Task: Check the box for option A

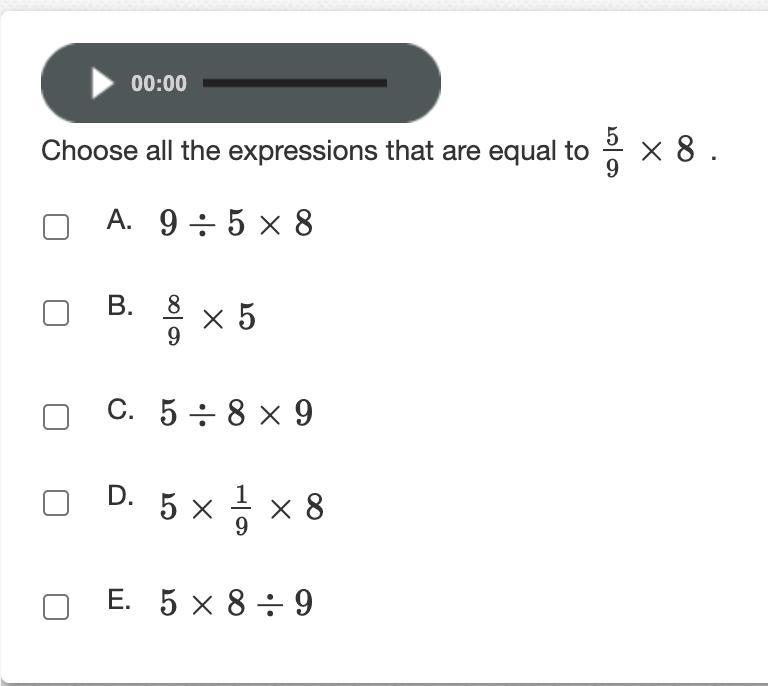Action: click(x=56, y=227)
